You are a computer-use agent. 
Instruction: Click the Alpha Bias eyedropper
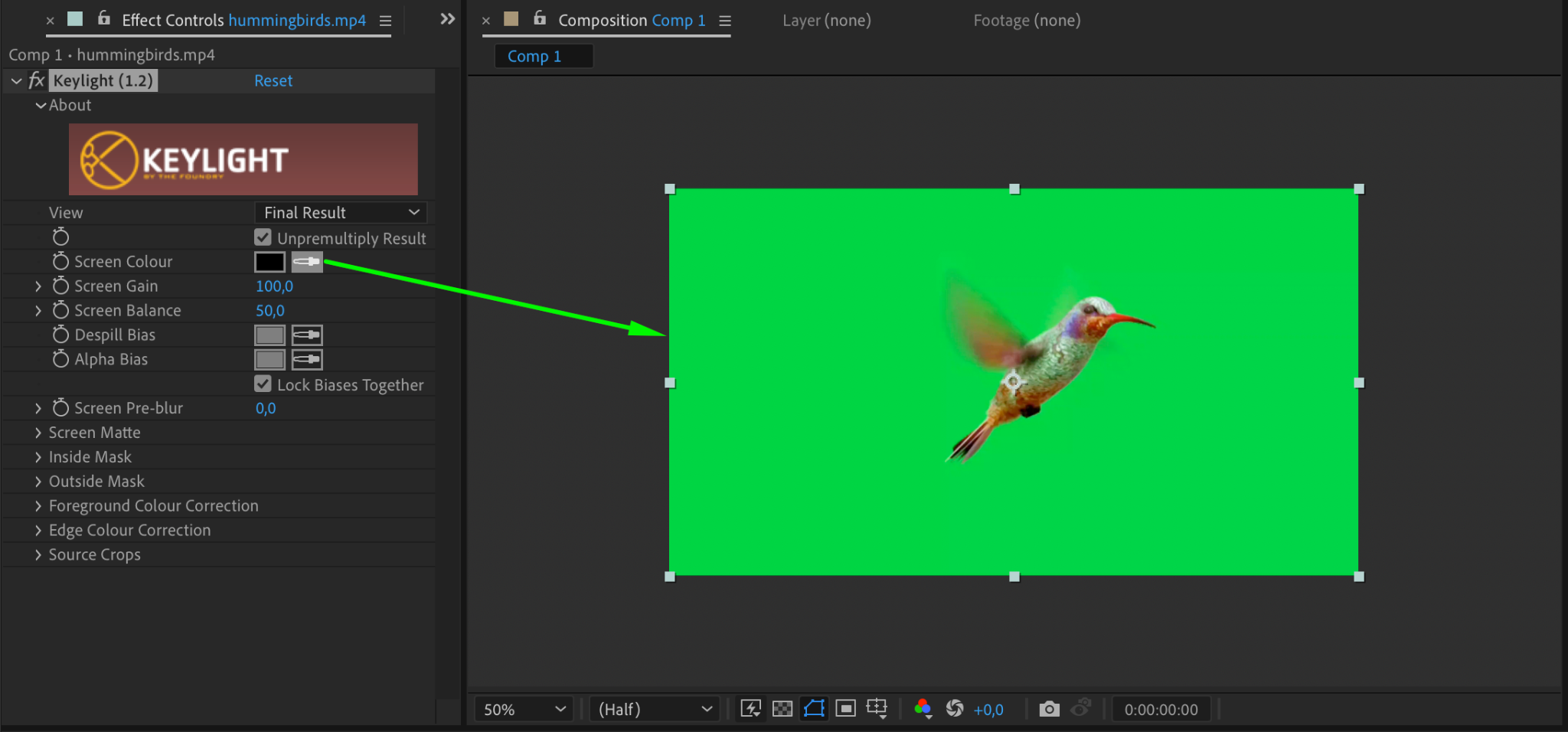pyautogui.click(x=307, y=360)
